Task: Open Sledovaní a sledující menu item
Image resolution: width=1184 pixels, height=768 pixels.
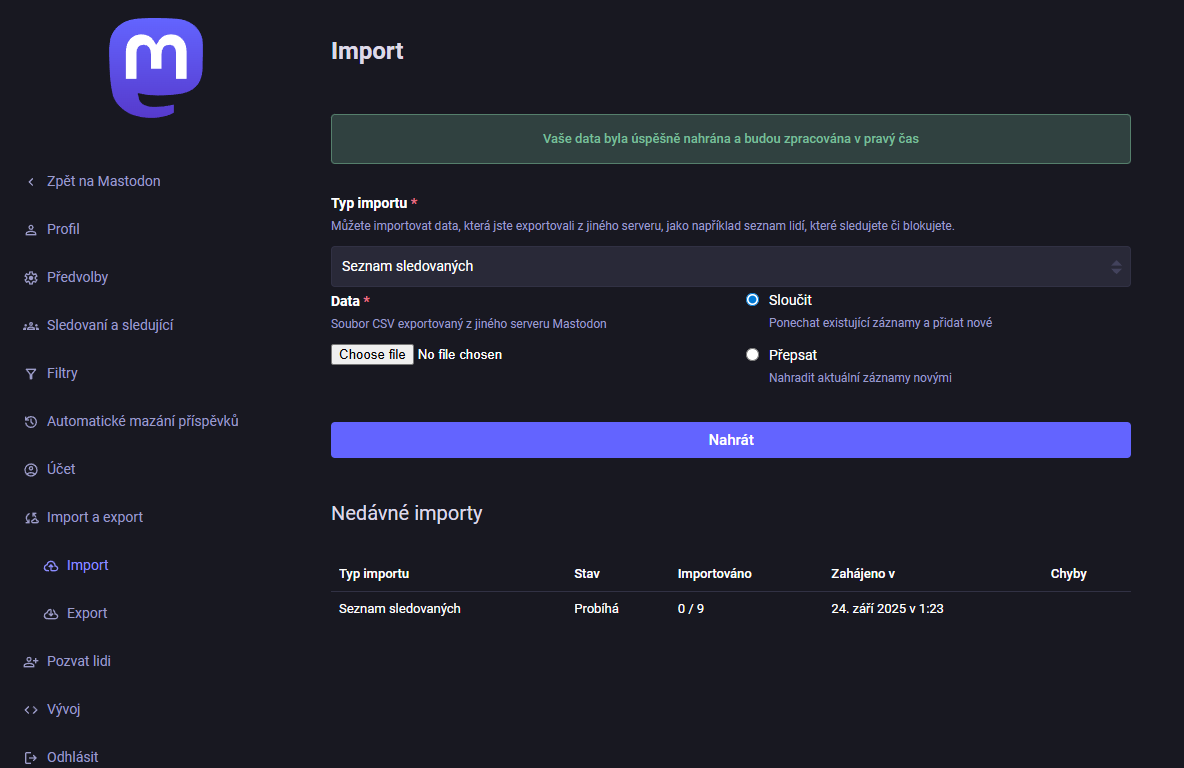Action: (110, 326)
